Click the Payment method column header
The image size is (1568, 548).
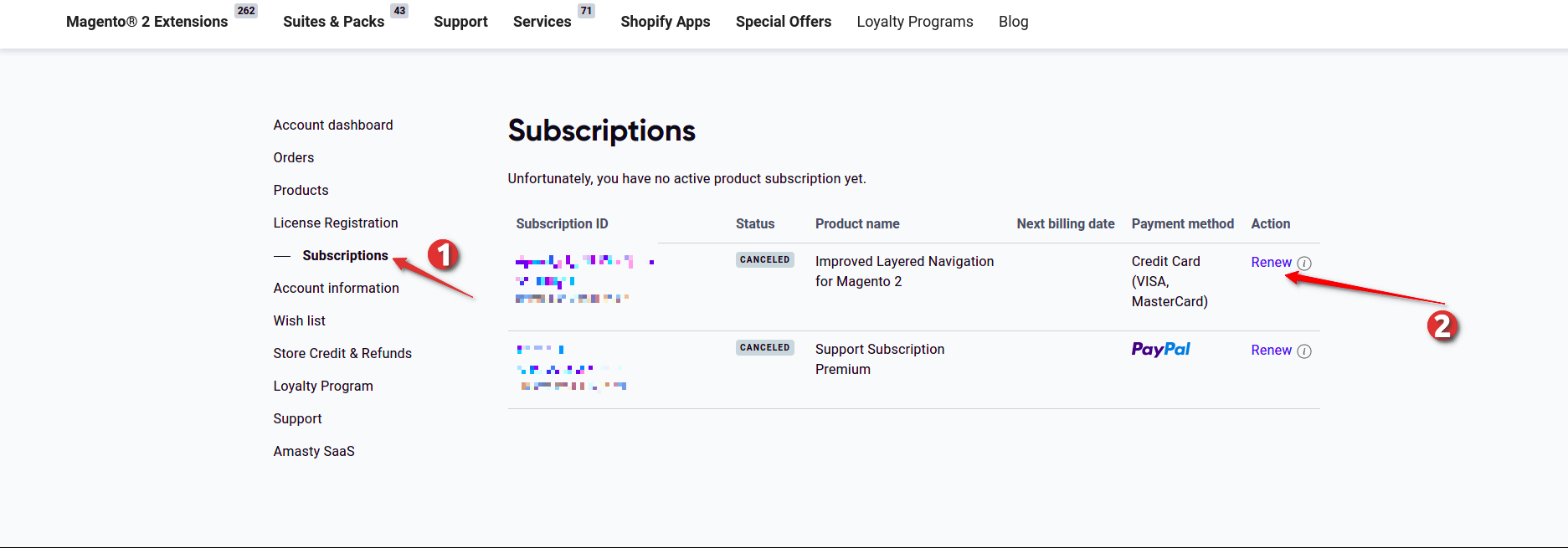pyautogui.click(x=1183, y=223)
